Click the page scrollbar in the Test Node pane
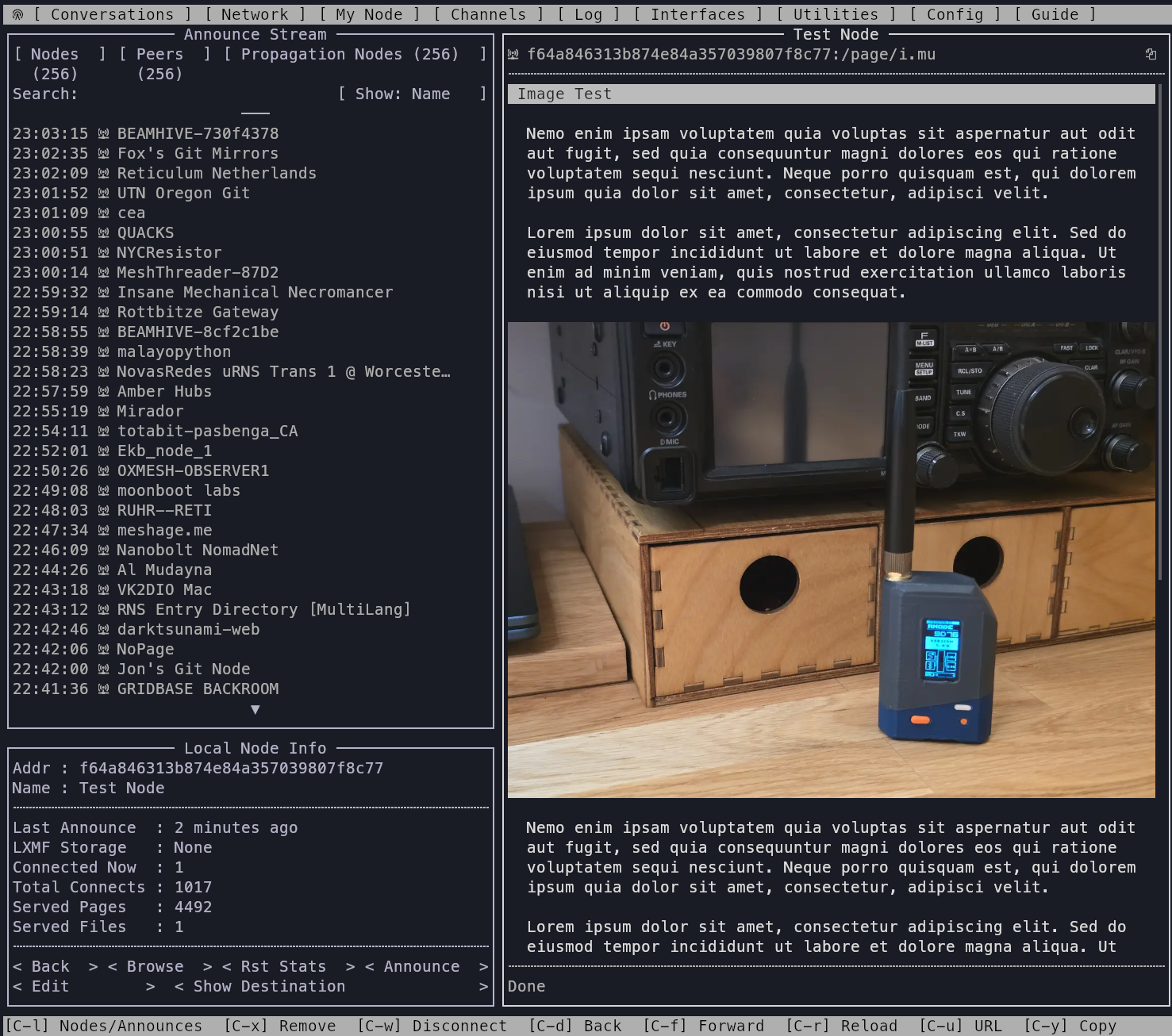1172x1036 pixels. pos(1160,332)
